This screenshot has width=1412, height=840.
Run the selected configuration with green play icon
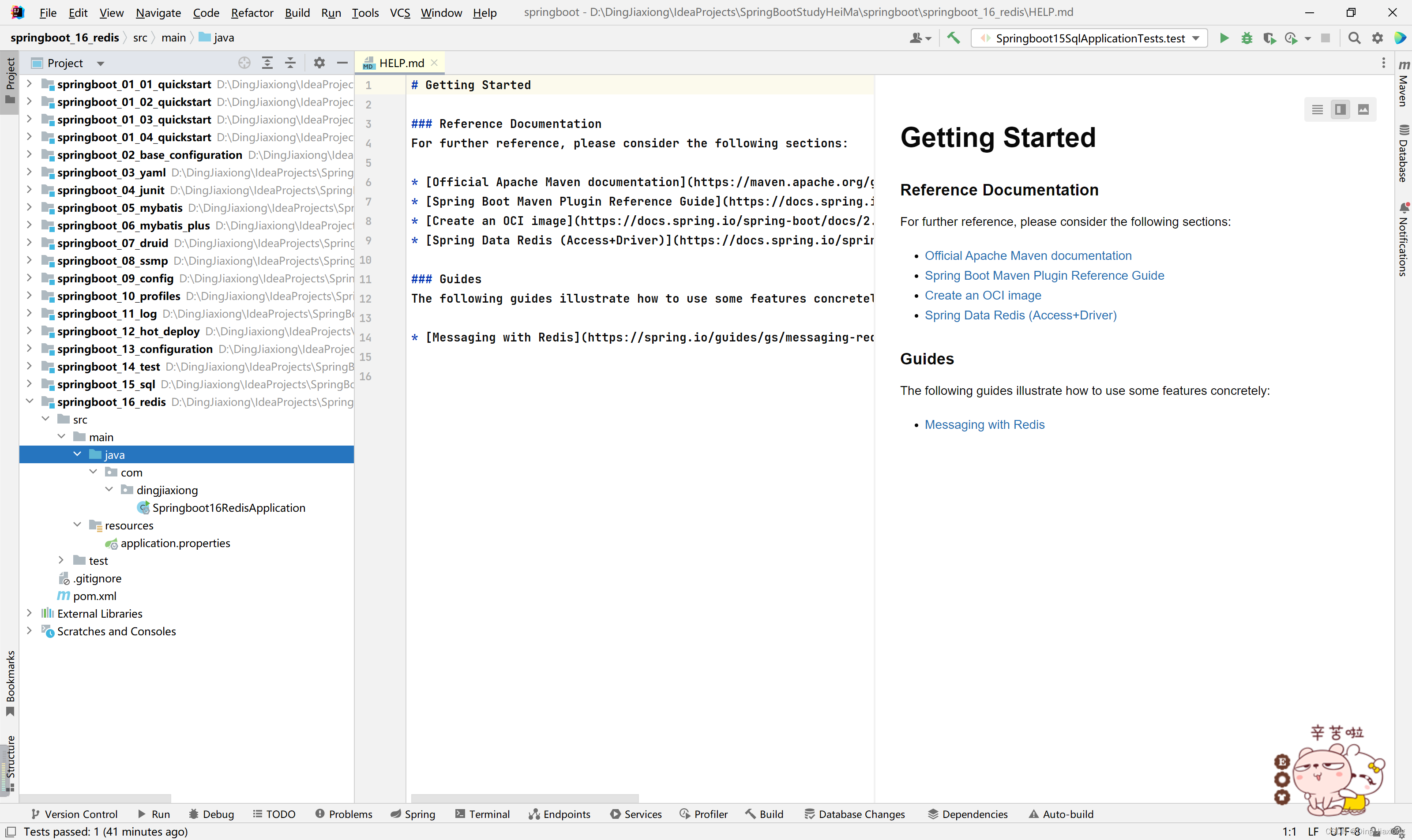[1224, 38]
